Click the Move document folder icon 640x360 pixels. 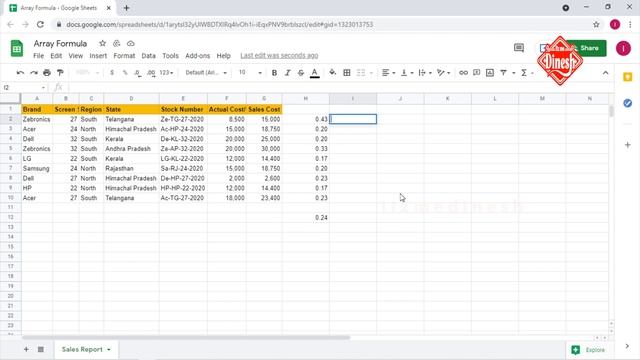[x=117, y=43]
